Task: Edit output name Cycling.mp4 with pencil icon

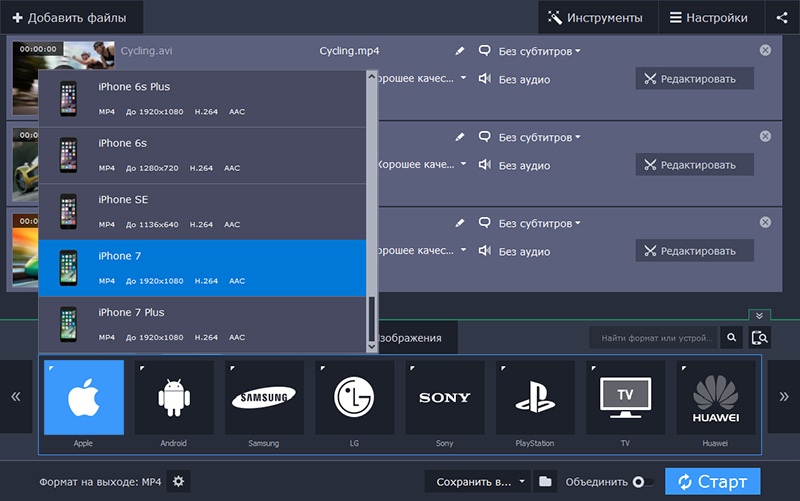Action: pos(460,51)
